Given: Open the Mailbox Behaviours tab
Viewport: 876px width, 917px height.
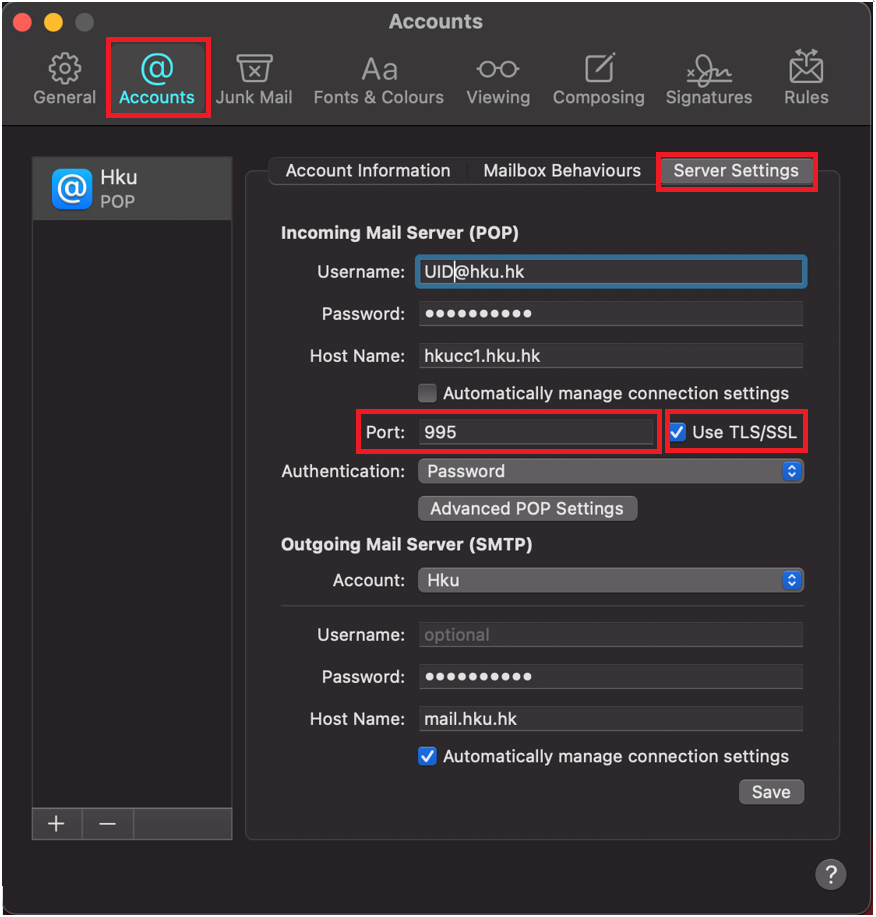Looking at the screenshot, I should coord(561,170).
